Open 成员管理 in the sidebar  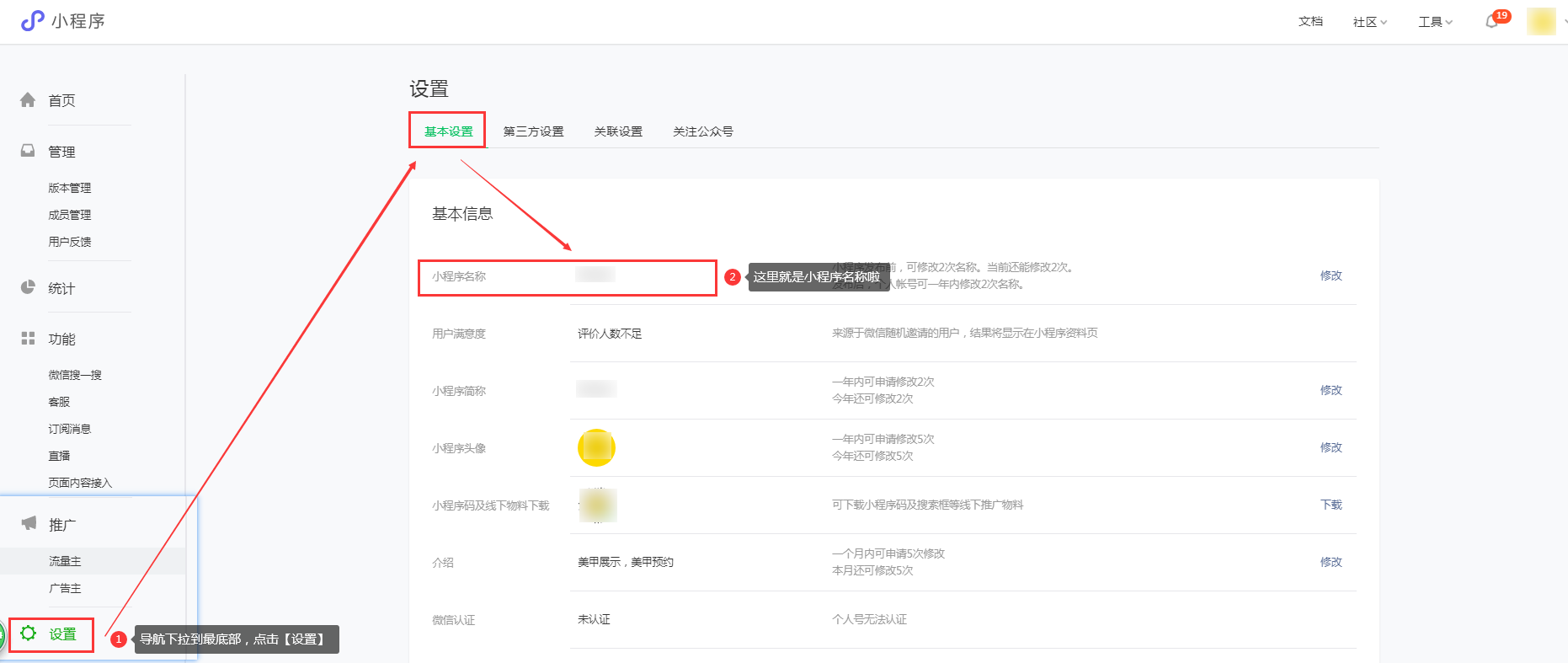point(70,215)
